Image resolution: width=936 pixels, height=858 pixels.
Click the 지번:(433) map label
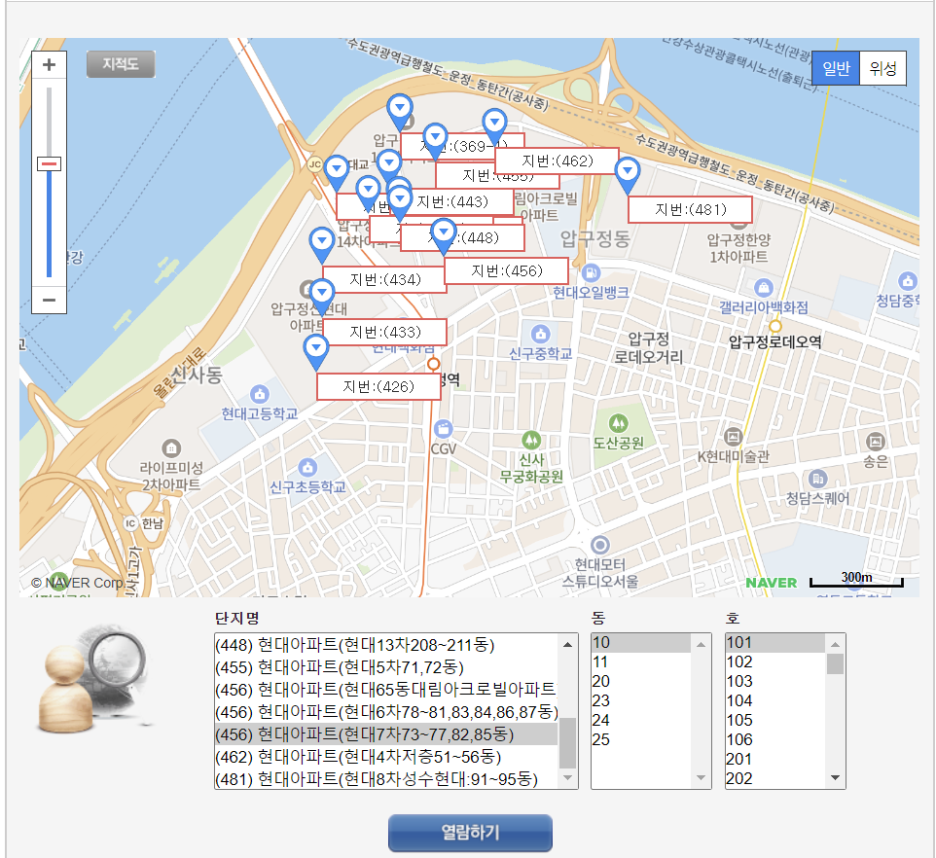click(x=384, y=332)
